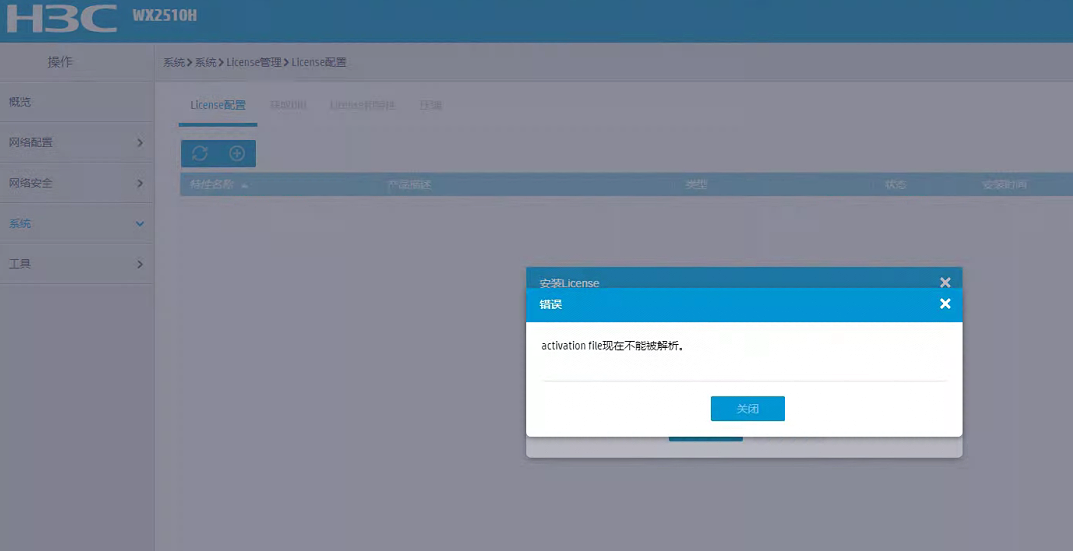Expand the 网络配置 chevron arrow
Screen dimensions: 1073x551
click(140, 142)
